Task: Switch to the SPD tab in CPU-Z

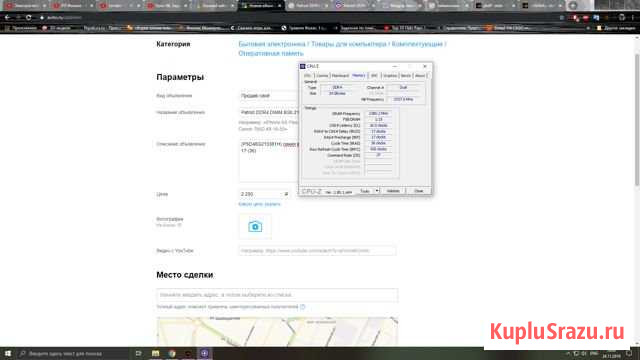Action: click(374, 76)
